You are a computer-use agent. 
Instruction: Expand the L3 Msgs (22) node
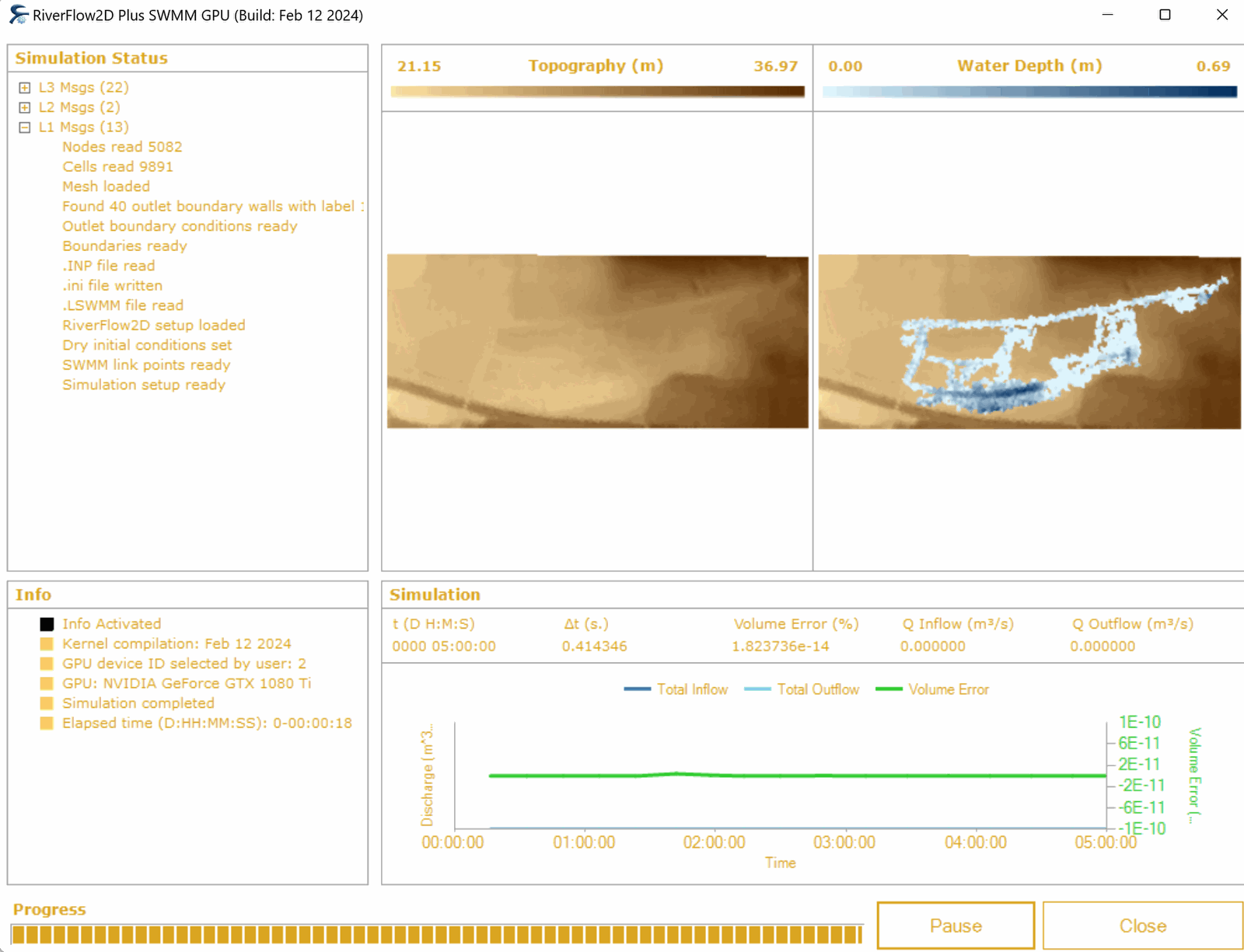(25, 88)
